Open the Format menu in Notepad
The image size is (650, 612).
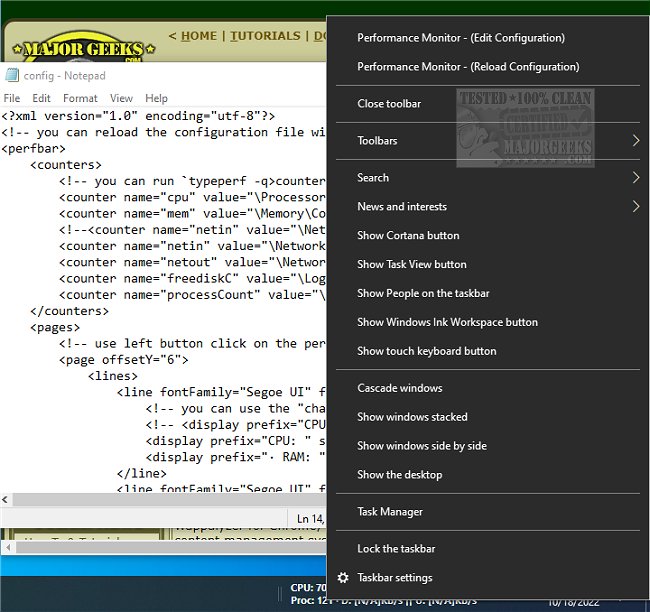pos(80,98)
